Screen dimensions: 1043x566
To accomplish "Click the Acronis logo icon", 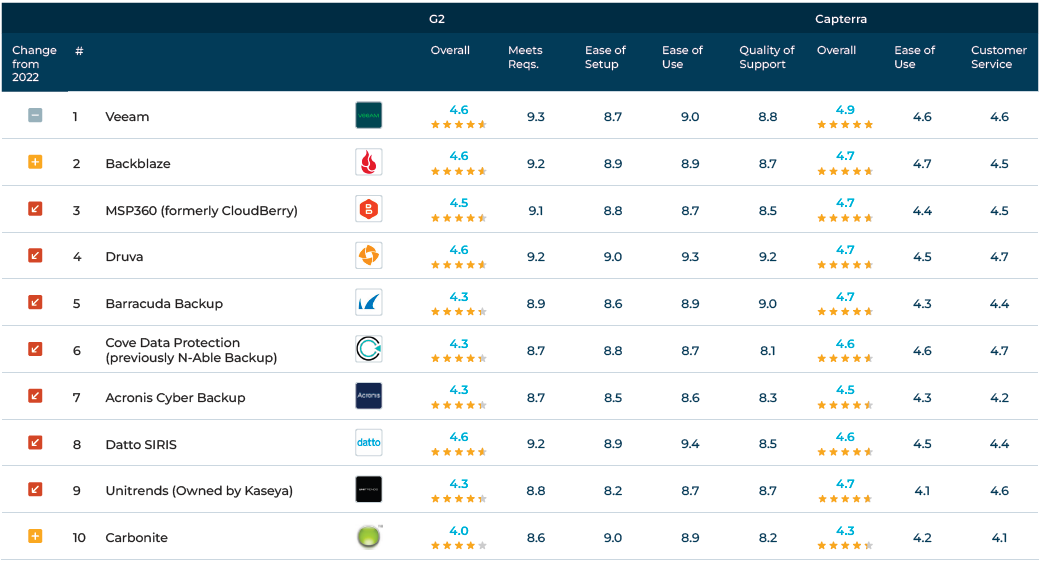I will [368, 397].
